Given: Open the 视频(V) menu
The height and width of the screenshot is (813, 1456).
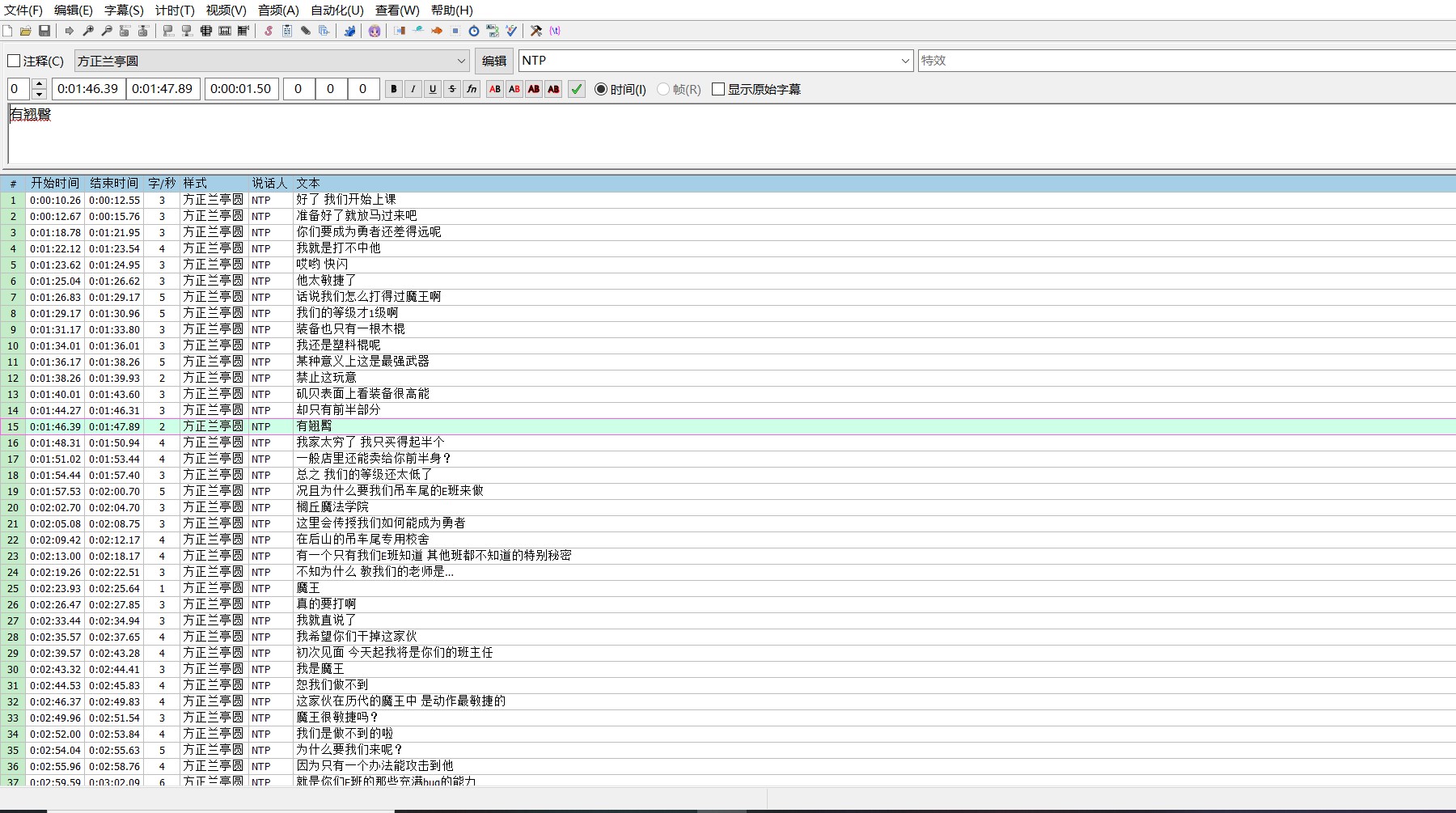Looking at the screenshot, I should click(226, 11).
